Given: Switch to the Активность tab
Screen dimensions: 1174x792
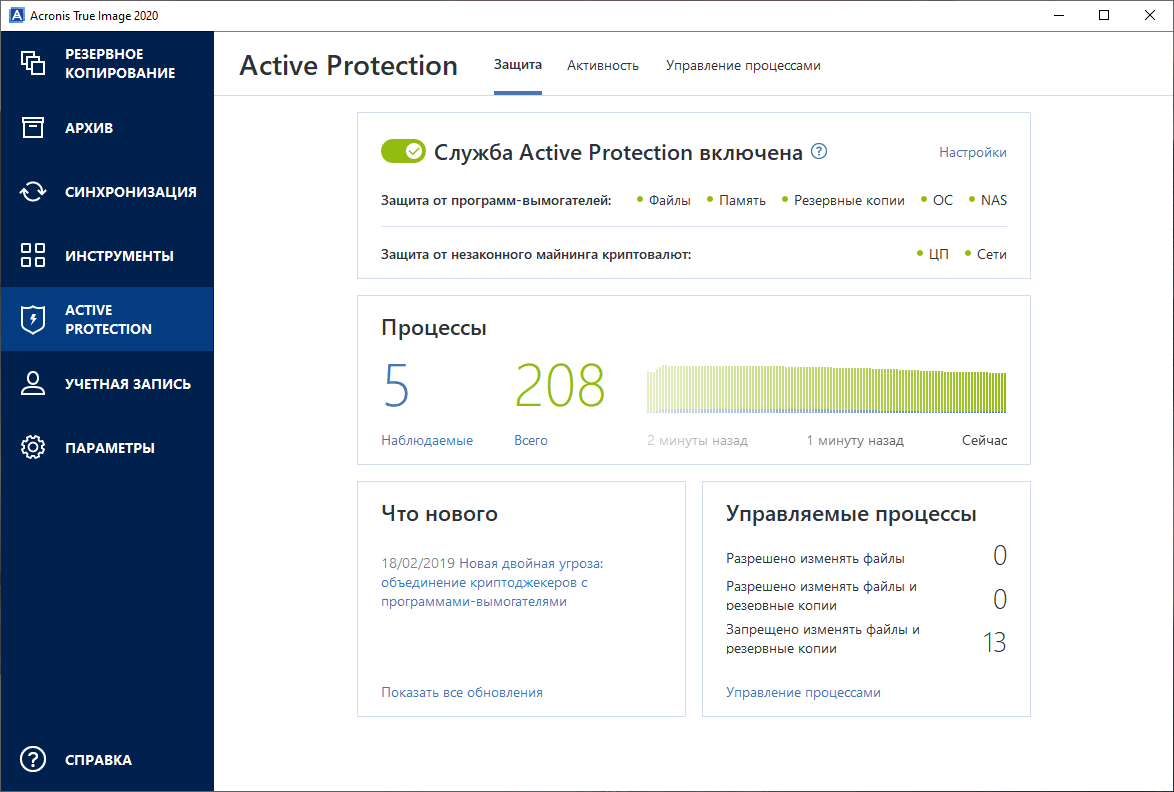Looking at the screenshot, I should click(602, 64).
